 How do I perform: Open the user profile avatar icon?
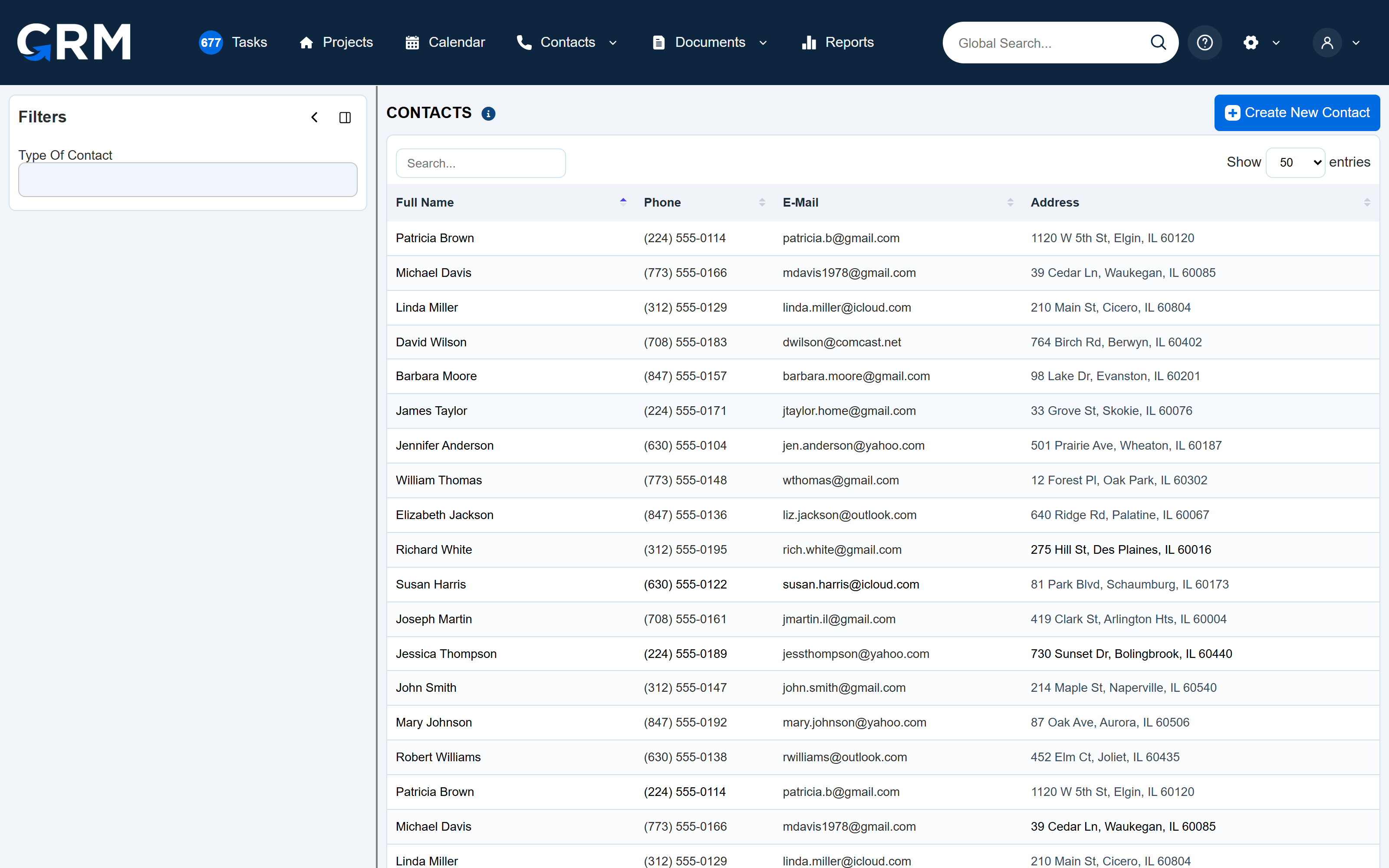click(x=1327, y=43)
